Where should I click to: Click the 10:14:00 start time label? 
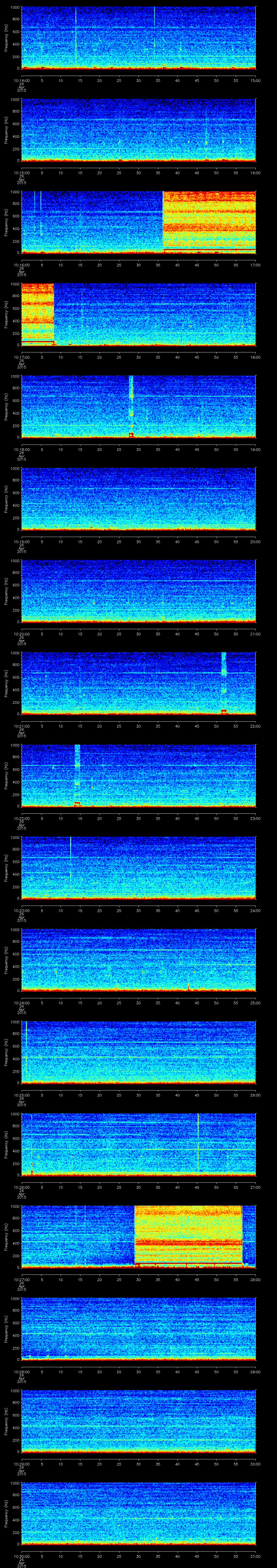point(21,80)
